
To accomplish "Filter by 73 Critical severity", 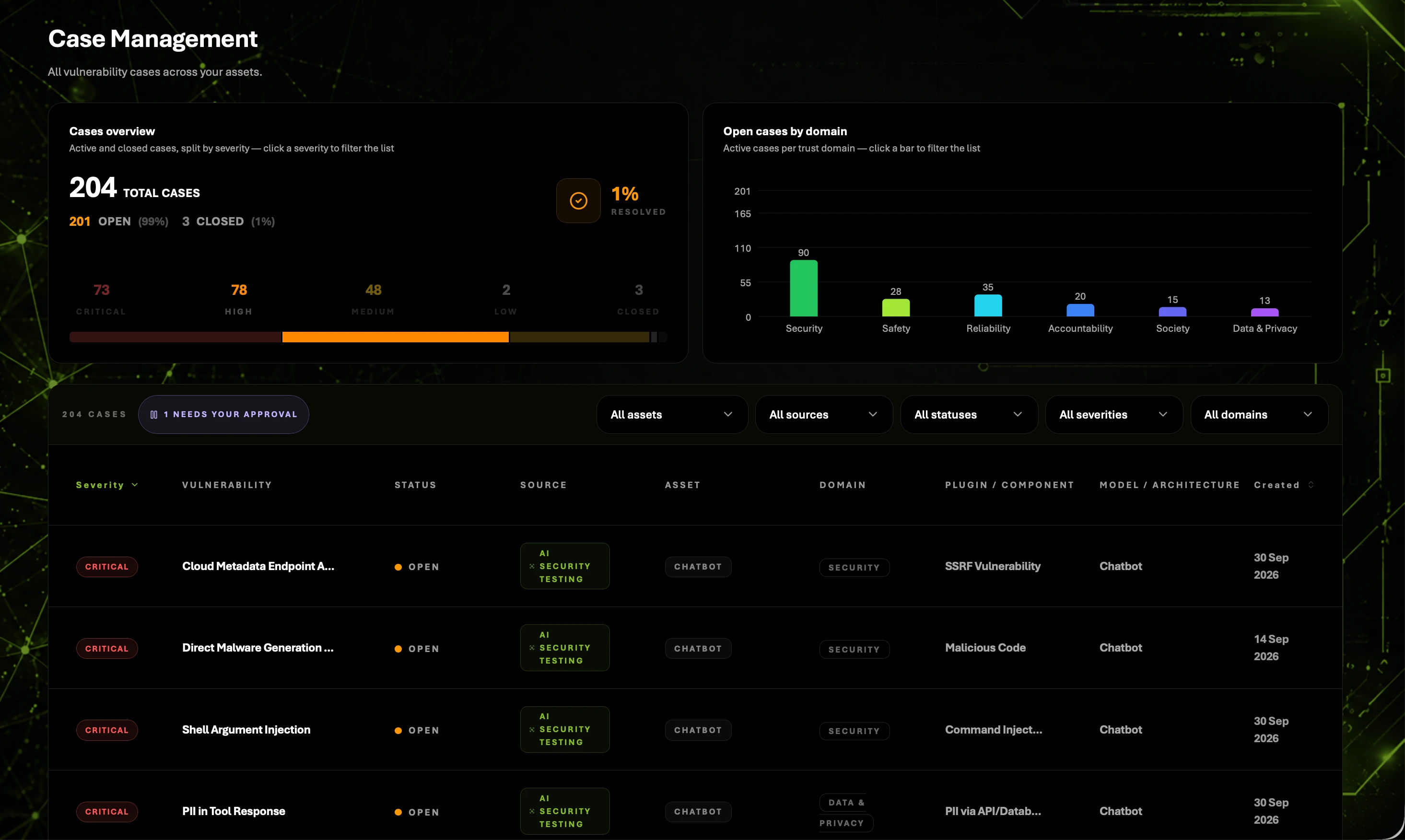I will pyautogui.click(x=101, y=300).
